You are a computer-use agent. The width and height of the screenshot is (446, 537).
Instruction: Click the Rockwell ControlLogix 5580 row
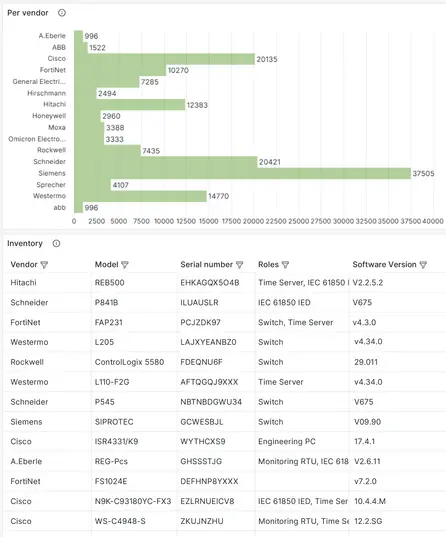tap(225, 362)
